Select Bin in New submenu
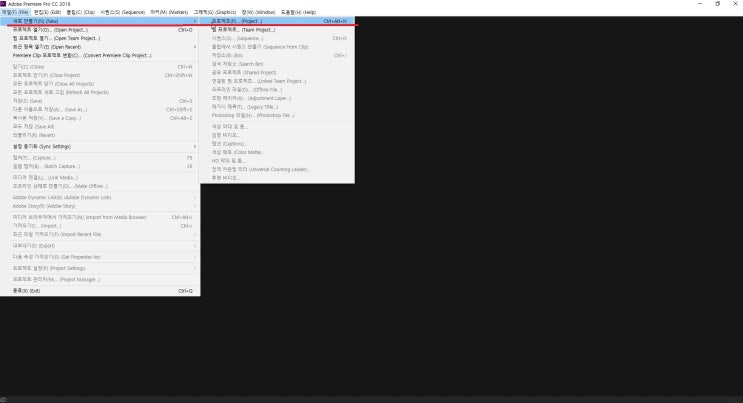The width and height of the screenshot is (743, 403). click(277, 55)
